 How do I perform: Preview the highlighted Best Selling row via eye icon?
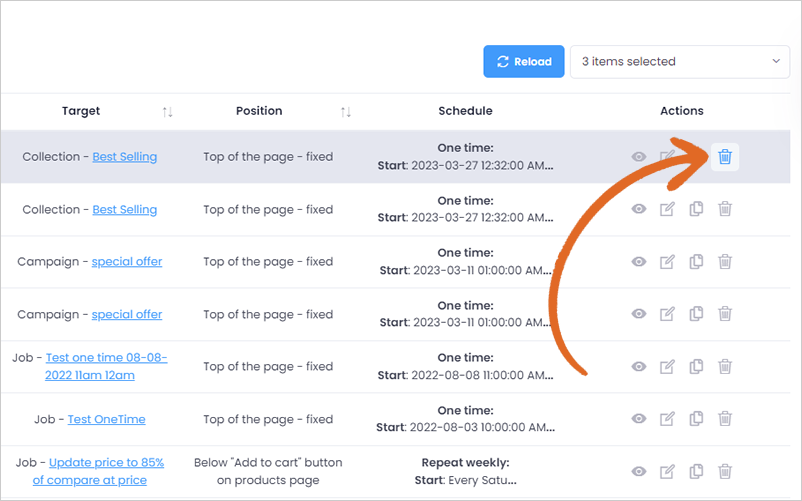tap(639, 156)
